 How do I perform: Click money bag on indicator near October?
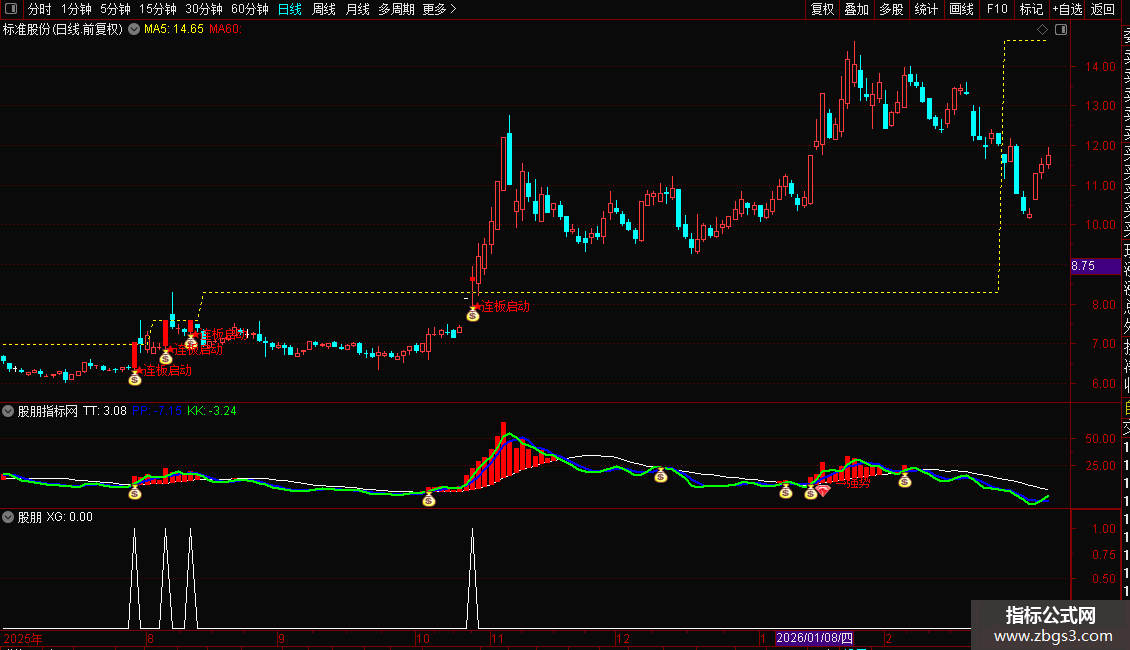429,499
